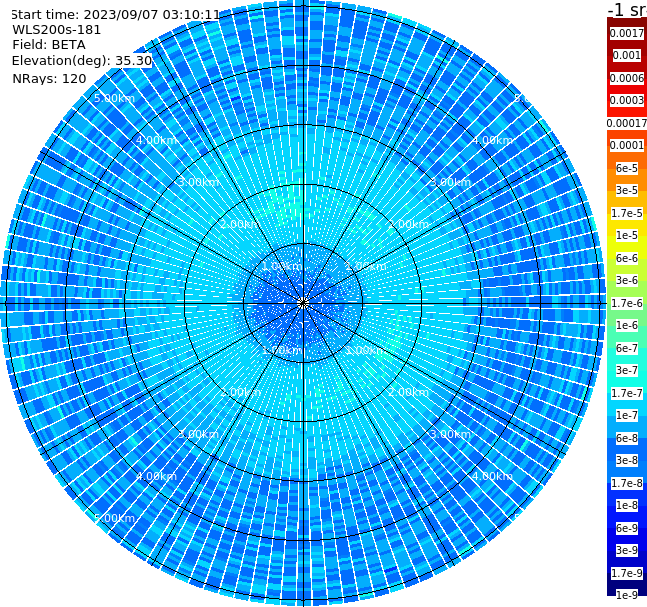Click the 3e-5 colorbar label
647x607 pixels.
coord(627,190)
